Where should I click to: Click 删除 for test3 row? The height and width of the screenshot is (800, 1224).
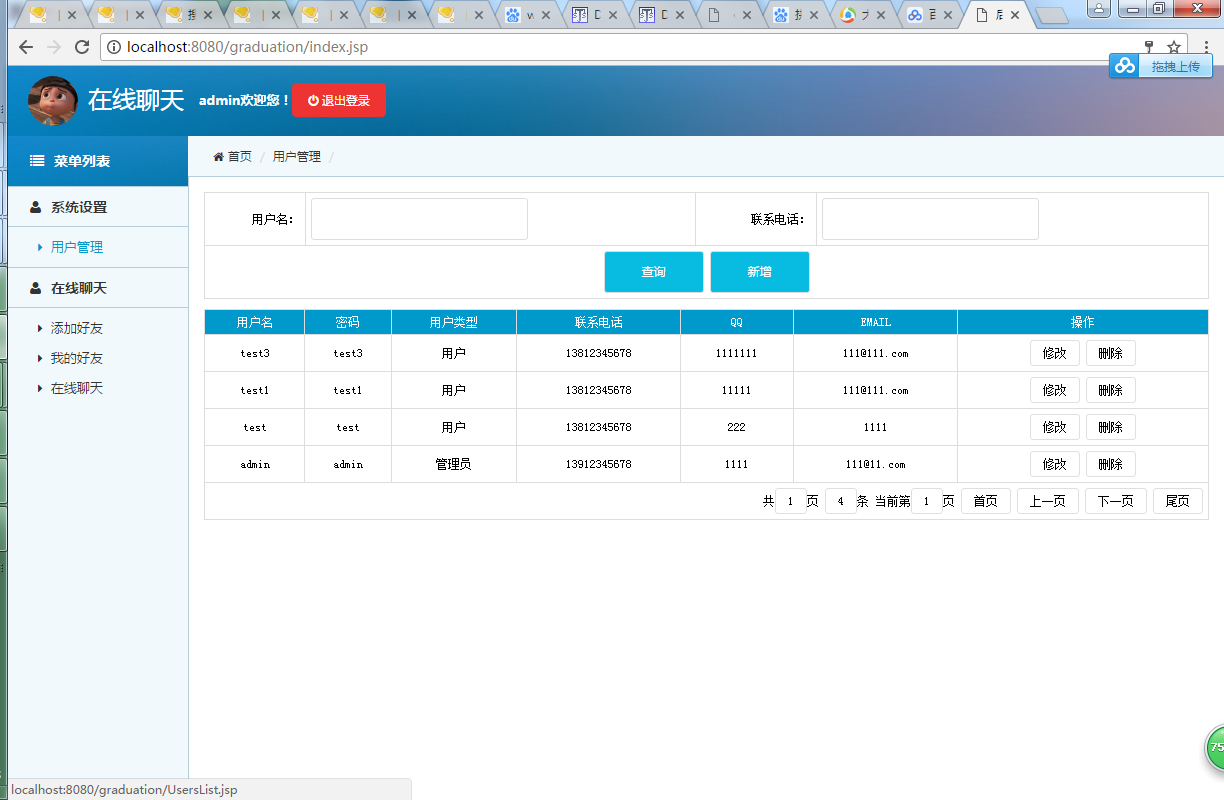click(1111, 353)
